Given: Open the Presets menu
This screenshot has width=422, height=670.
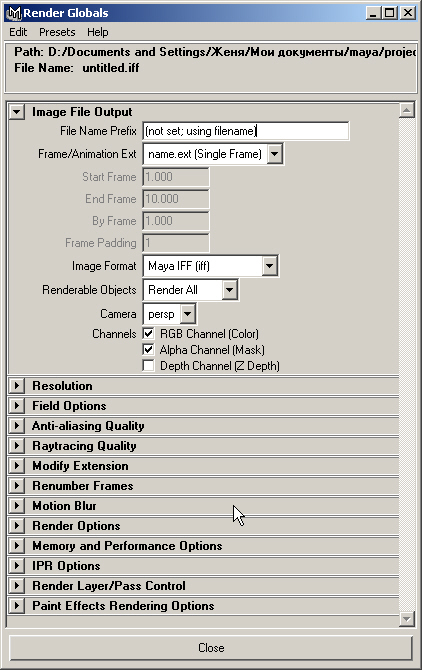Looking at the screenshot, I should (x=57, y=32).
